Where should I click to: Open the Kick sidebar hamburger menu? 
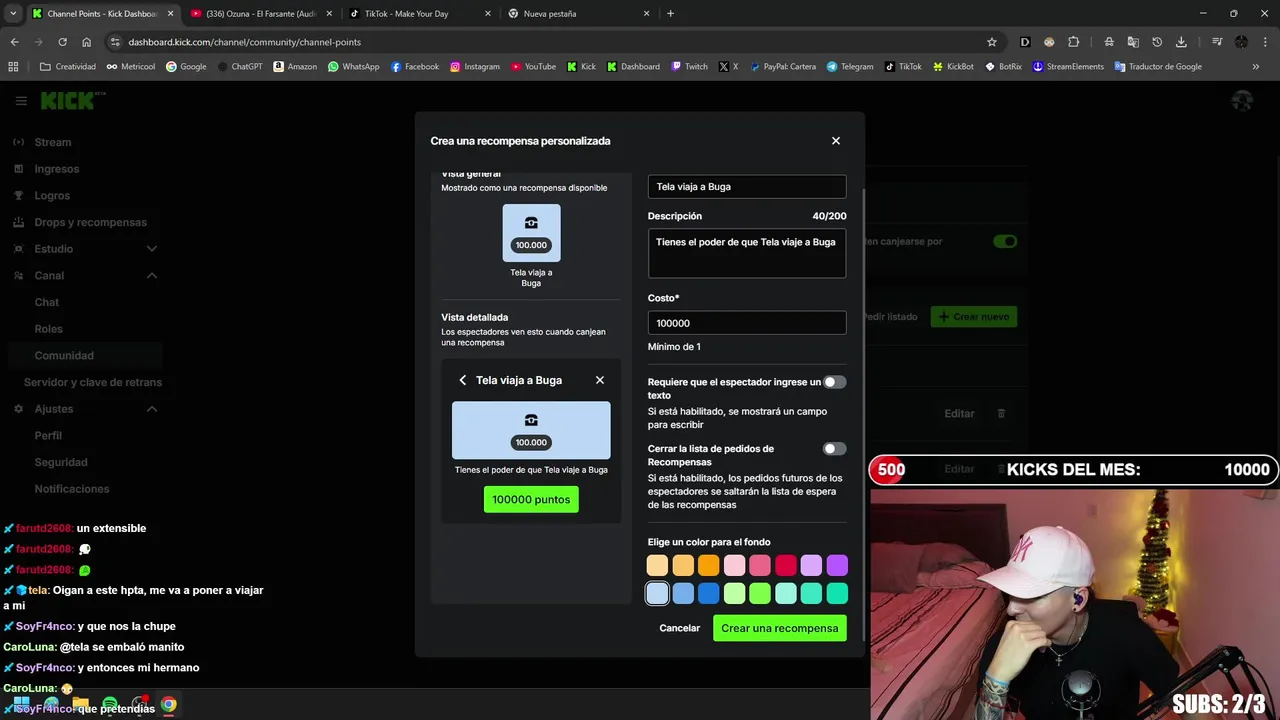pos(21,101)
